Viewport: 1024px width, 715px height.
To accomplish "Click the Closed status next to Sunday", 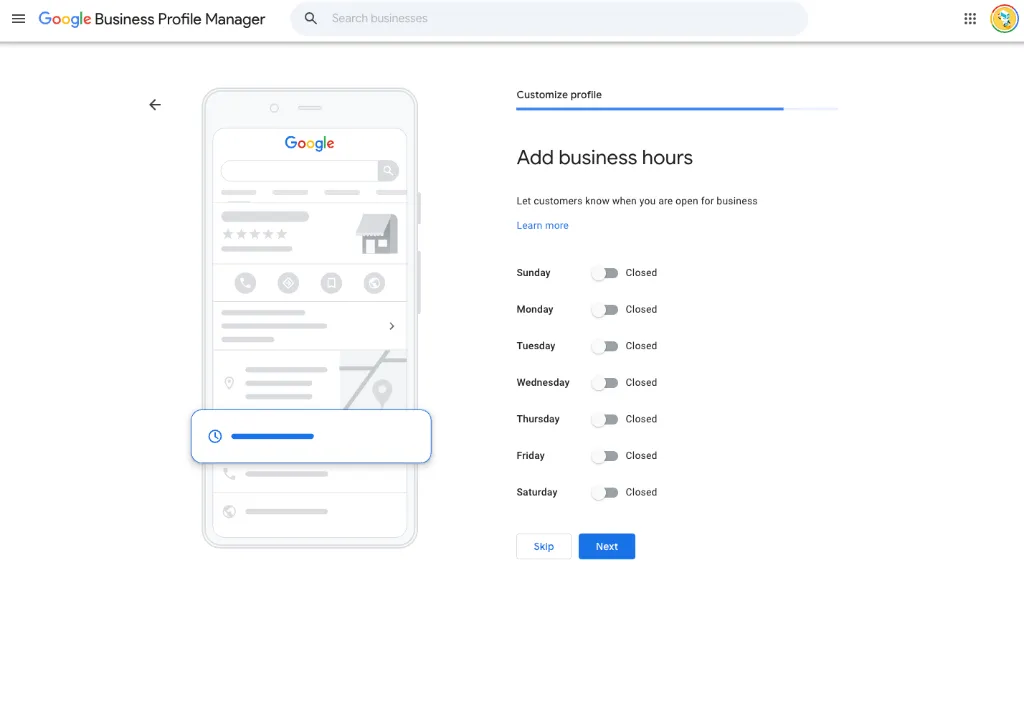I will click(641, 273).
